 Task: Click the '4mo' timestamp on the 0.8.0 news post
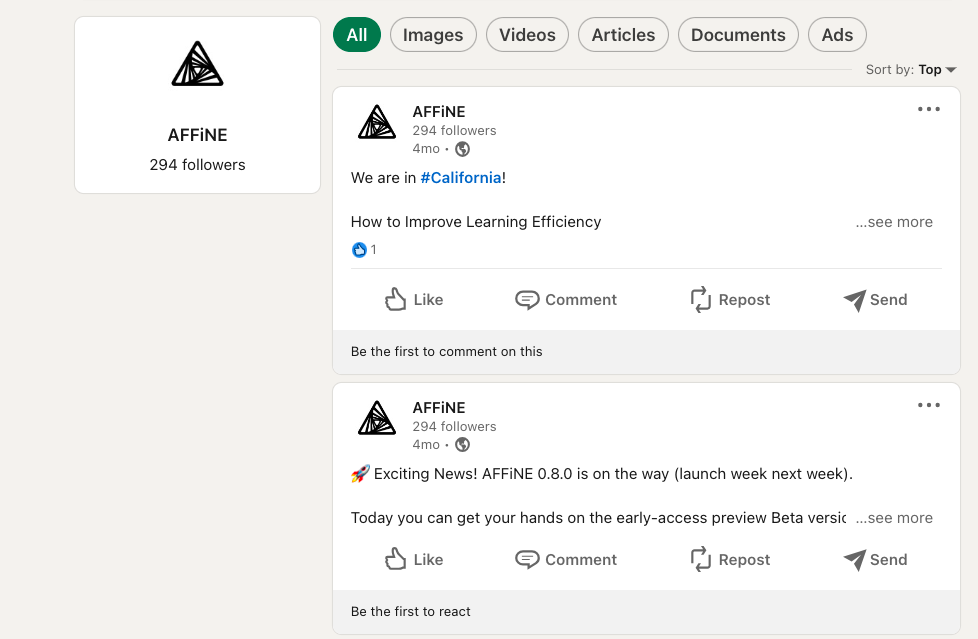click(x=426, y=444)
